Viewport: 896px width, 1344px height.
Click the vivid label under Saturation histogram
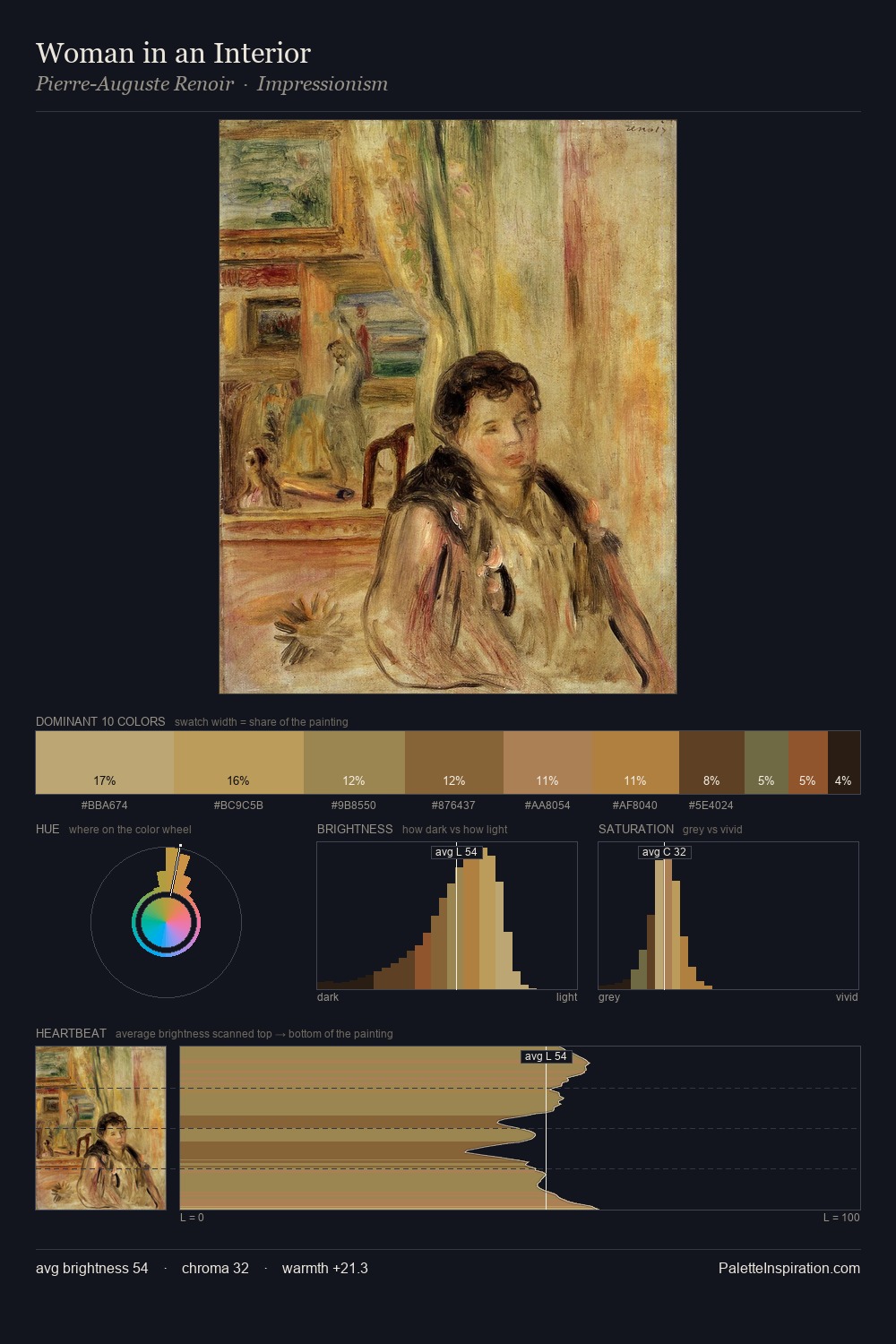coord(847,997)
